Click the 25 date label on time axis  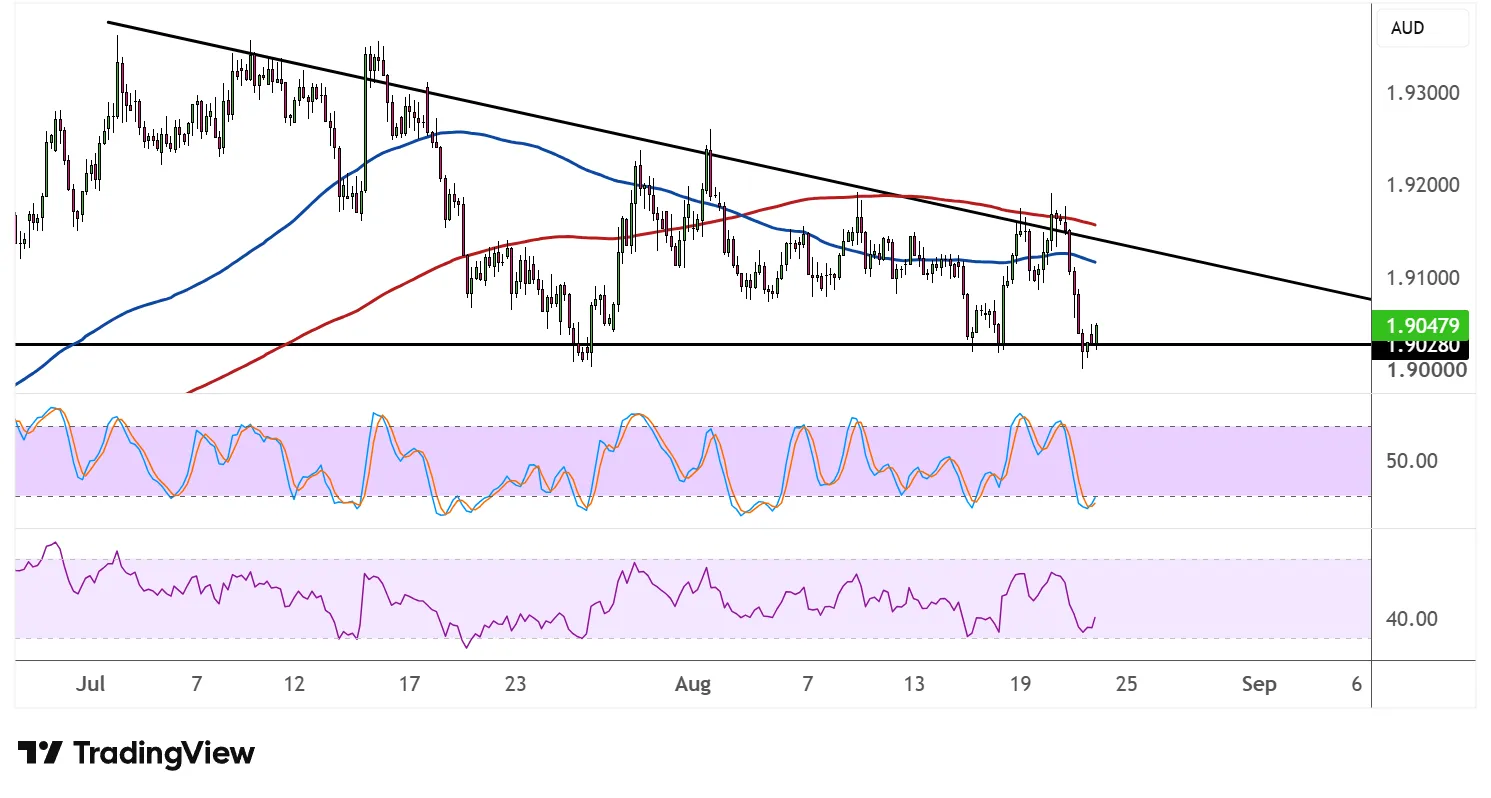(x=1126, y=685)
